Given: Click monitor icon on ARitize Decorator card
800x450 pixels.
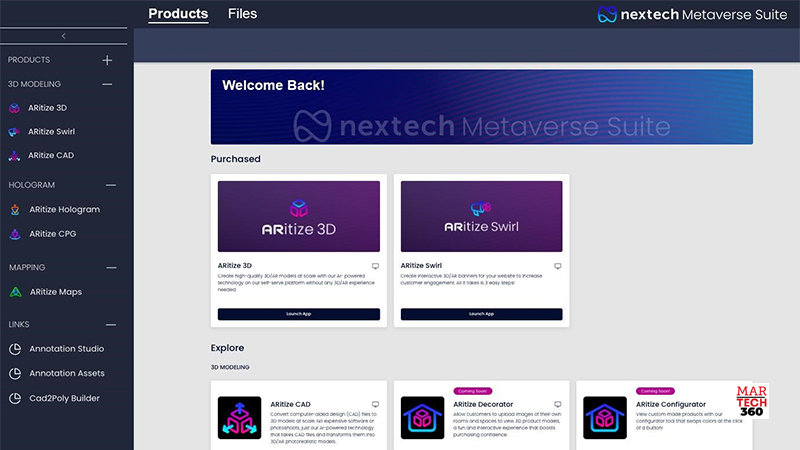Looking at the screenshot, I should (558, 405).
